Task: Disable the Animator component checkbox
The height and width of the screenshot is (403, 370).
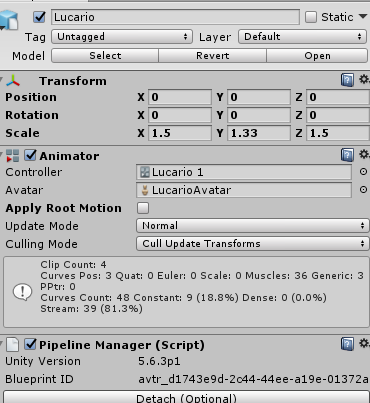Action: pos(30,155)
